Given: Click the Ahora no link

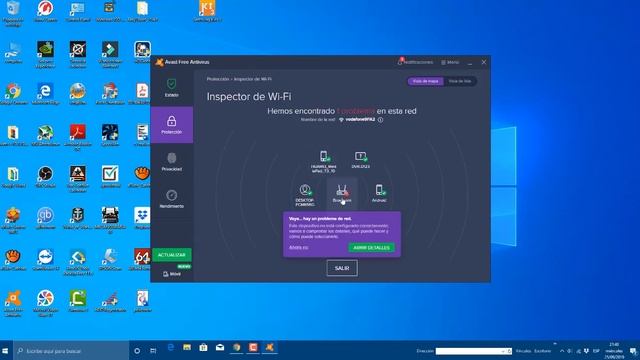Looking at the screenshot, I should (298, 247).
